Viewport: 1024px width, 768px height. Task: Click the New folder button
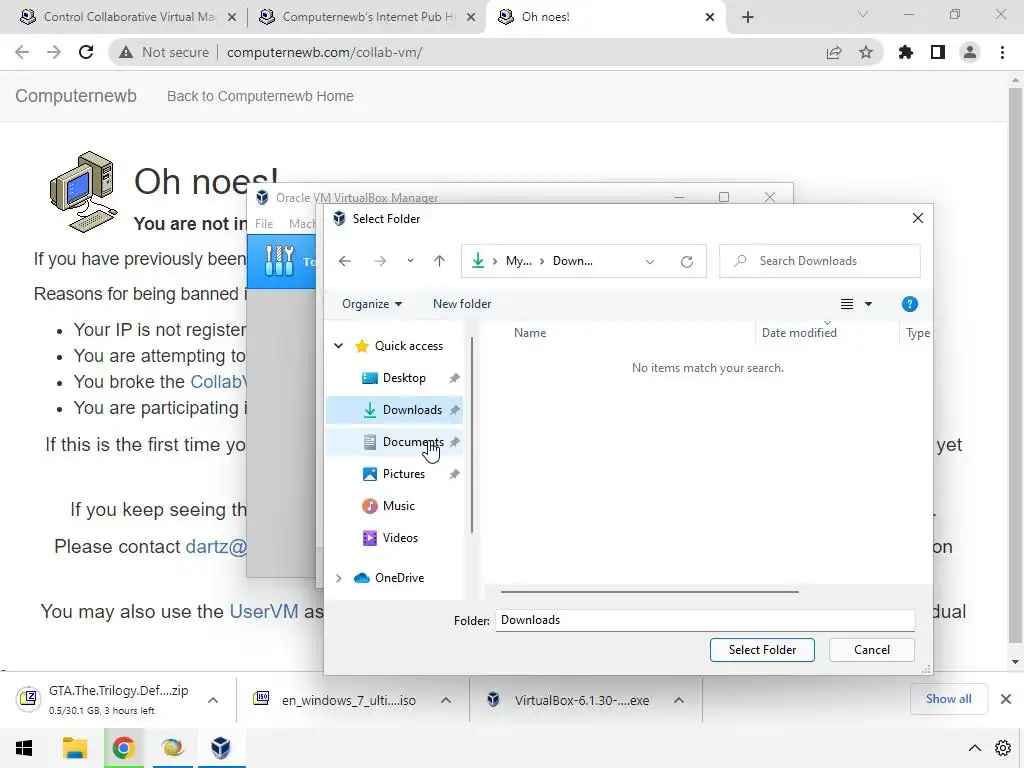pyautogui.click(x=462, y=304)
